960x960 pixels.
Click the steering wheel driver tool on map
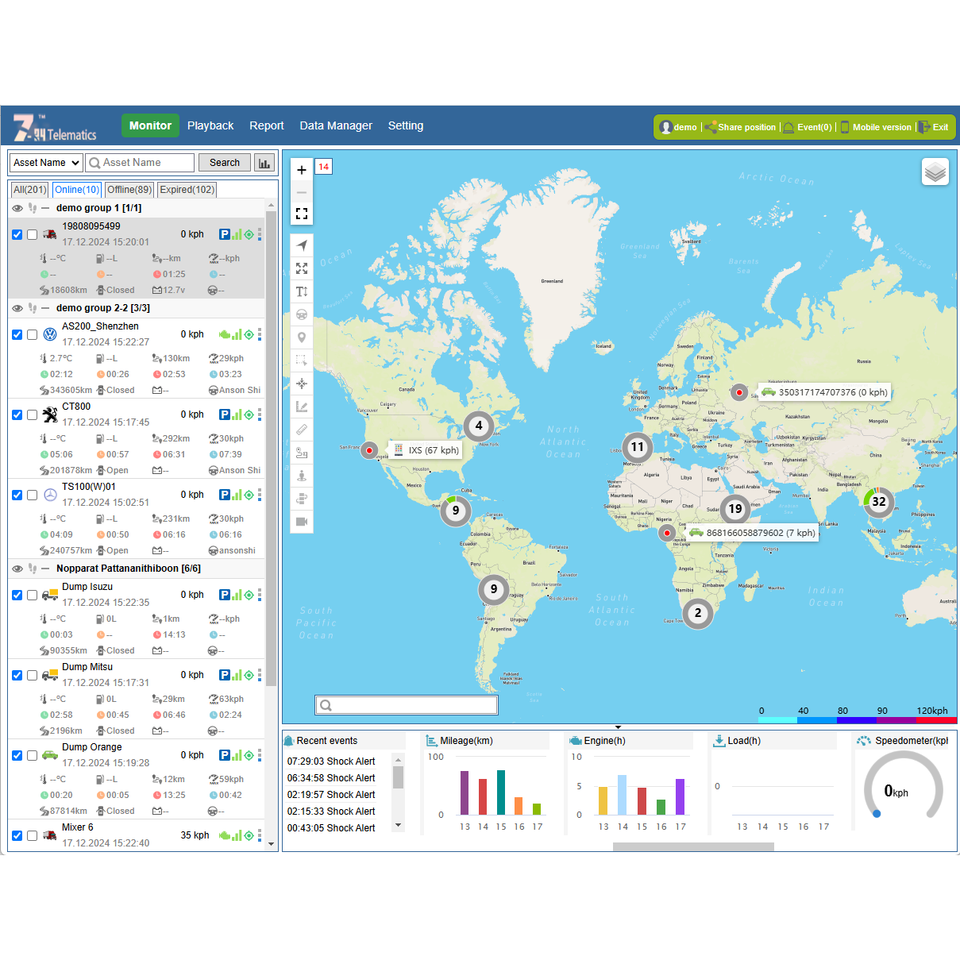[301, 314]
